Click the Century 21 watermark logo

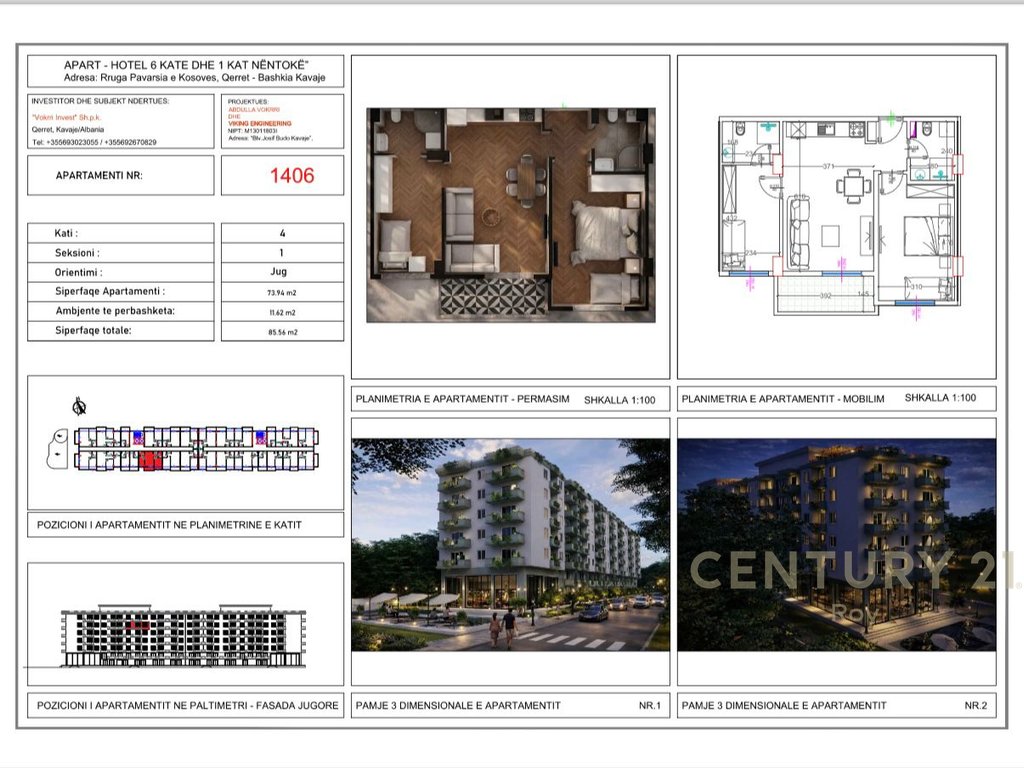850,573
